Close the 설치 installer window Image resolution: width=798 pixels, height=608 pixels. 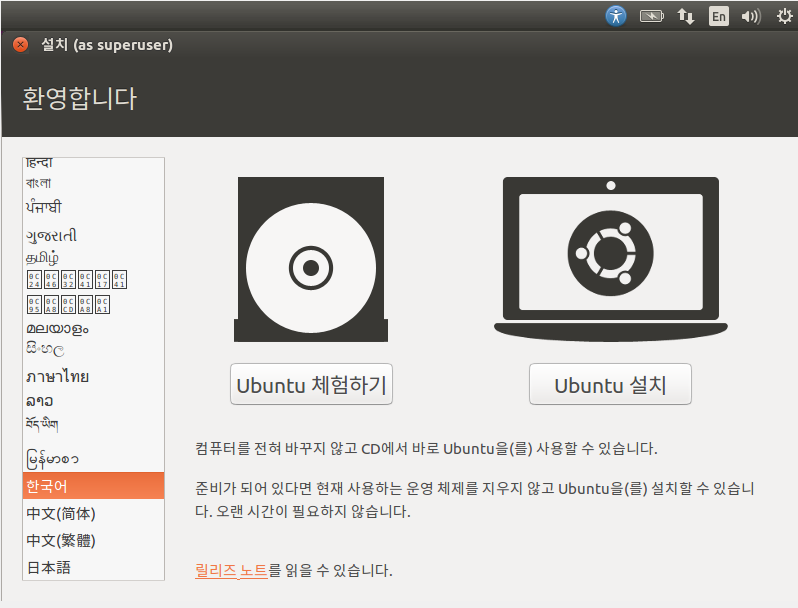20,45
